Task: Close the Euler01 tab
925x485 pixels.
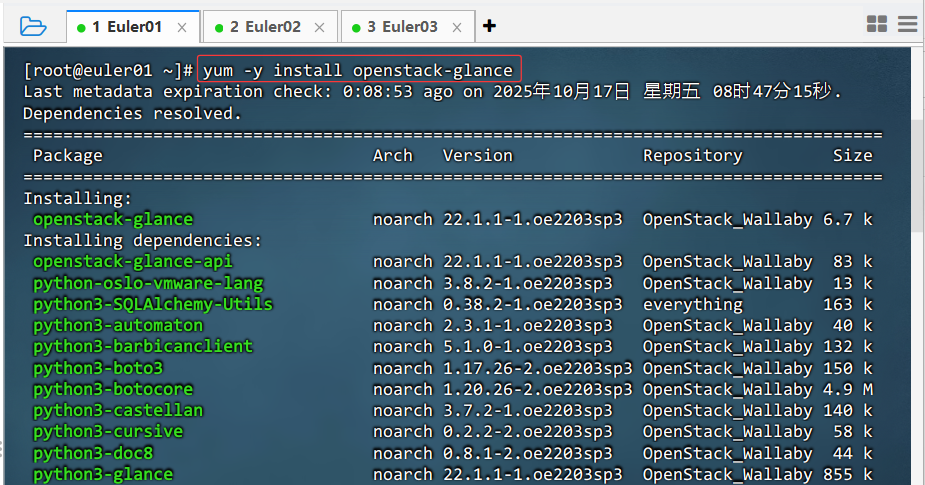Action: tap(182, 28)
